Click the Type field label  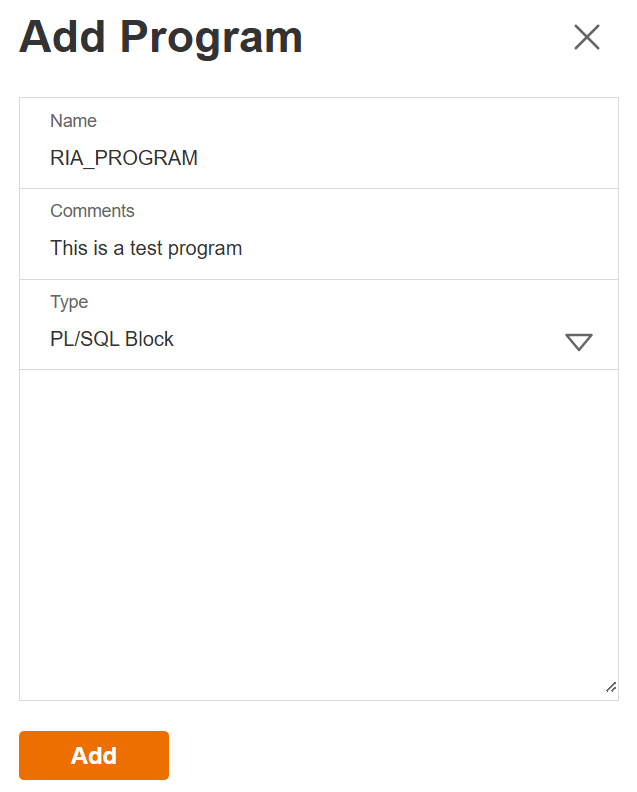click(x=69, y=302)
